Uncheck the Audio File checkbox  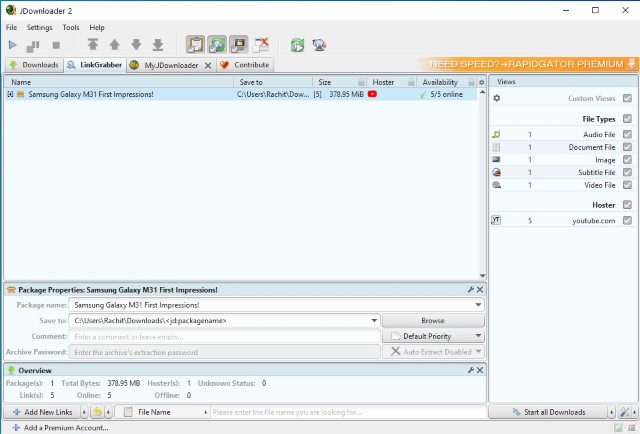[x=627, y=134]
